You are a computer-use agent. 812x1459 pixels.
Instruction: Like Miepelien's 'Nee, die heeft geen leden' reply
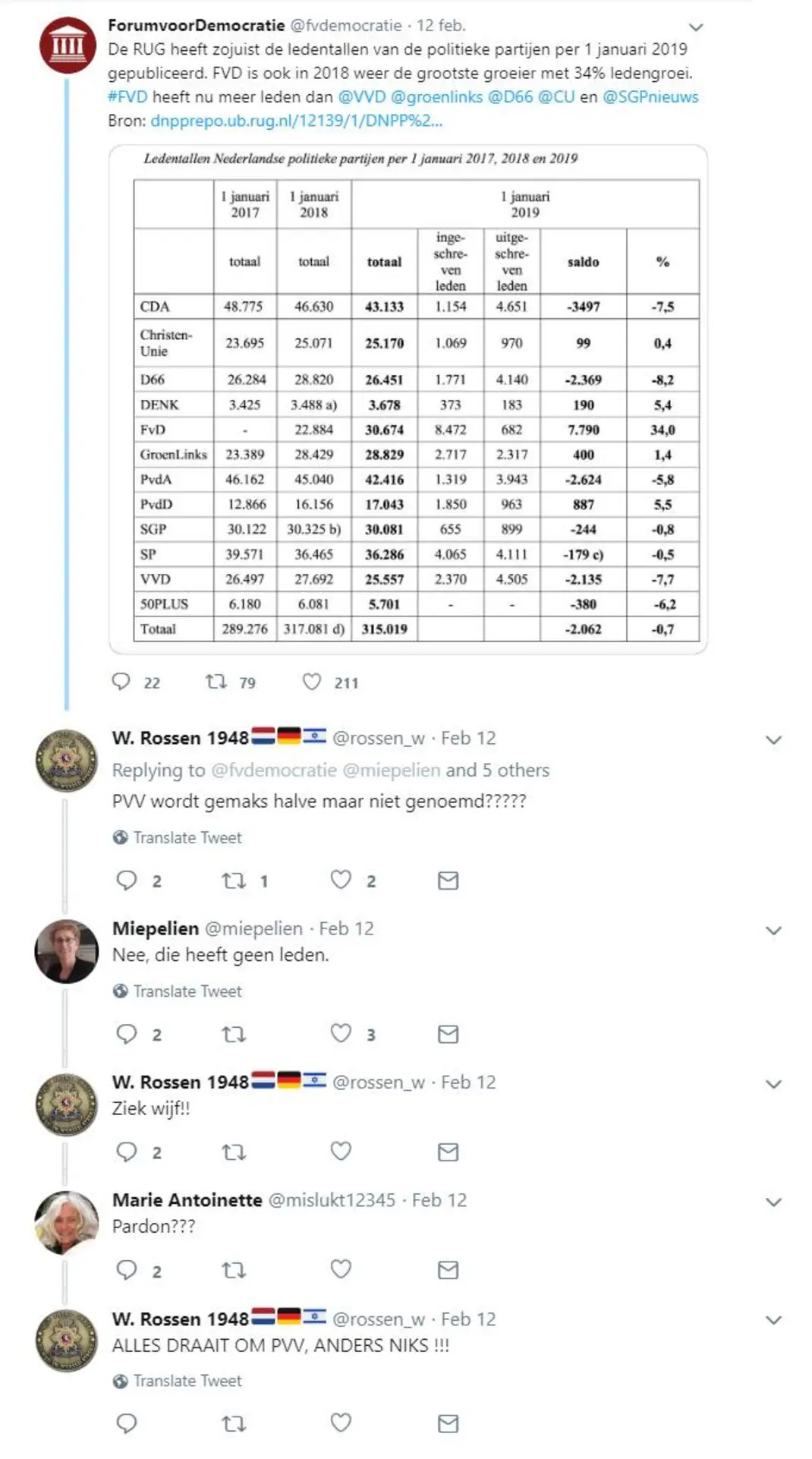point(341,1033)
